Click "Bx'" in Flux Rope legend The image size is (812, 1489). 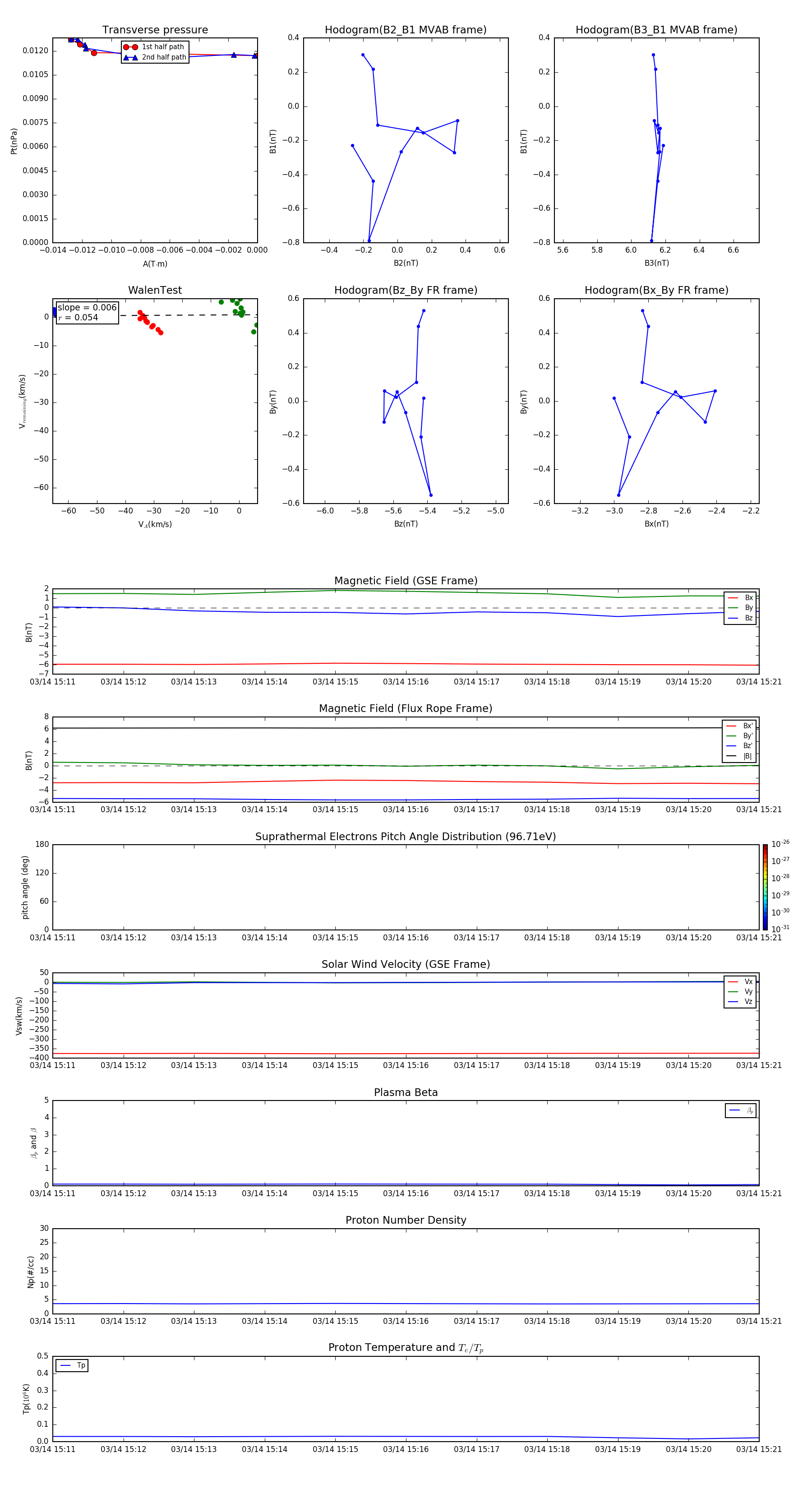(x=740, y=726)
